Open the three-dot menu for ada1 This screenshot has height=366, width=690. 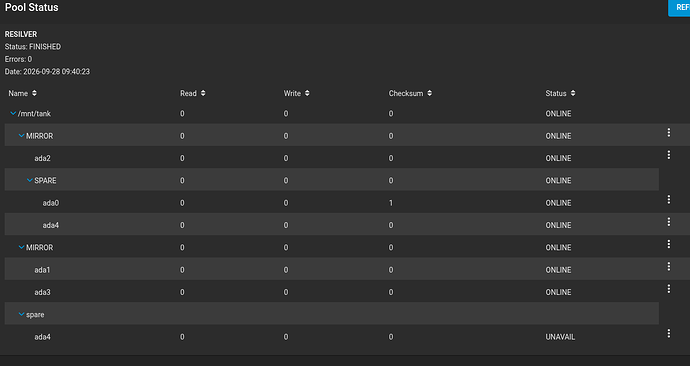[x=668, y=267]
